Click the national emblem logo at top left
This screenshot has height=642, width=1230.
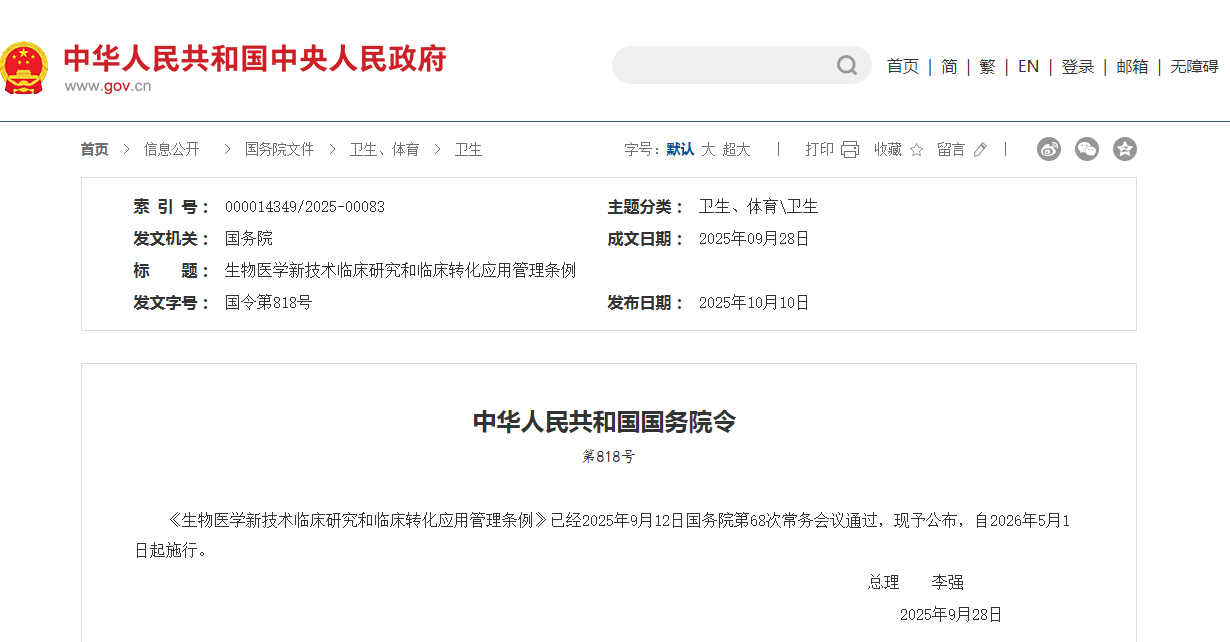point(28,65)
